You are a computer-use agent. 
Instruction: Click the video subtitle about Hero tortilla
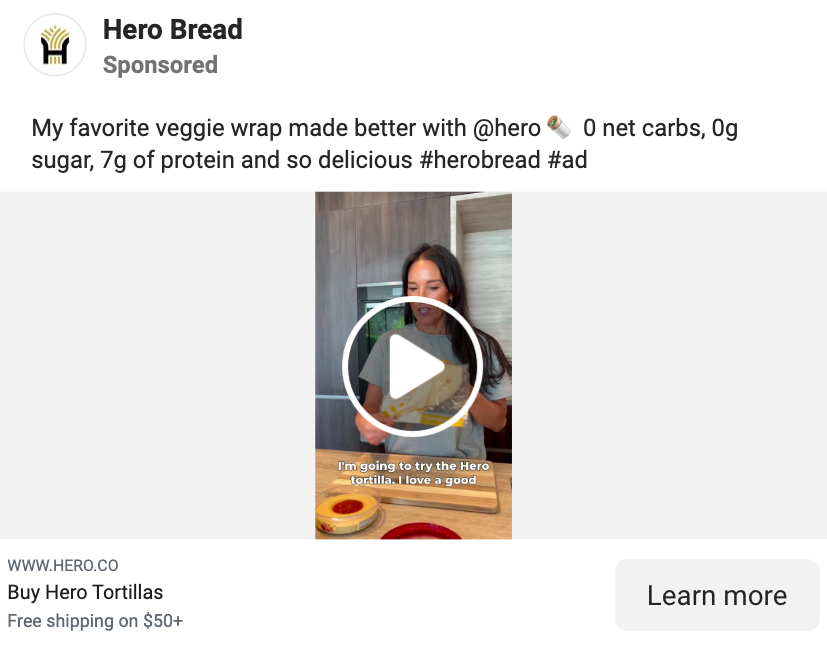tap(413, 473)
